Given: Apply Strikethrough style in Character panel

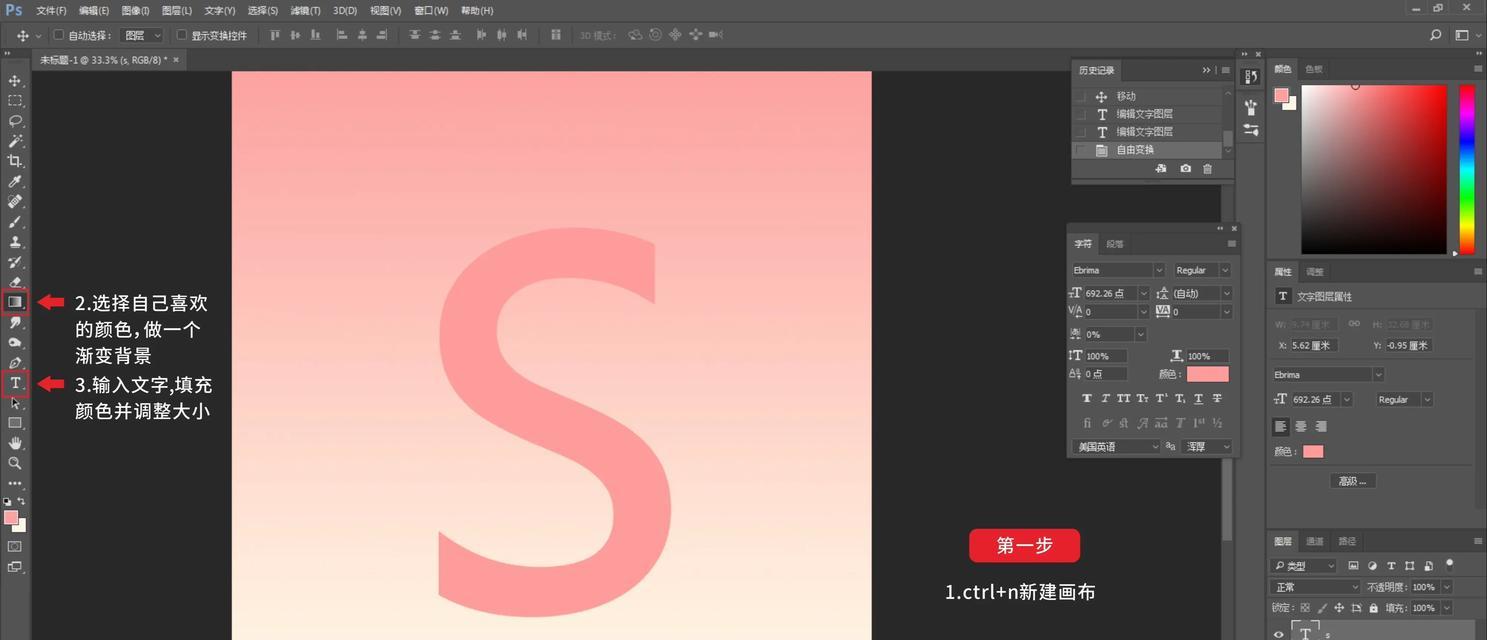Looking at the screenshot, I should (x=1217, y=398).
